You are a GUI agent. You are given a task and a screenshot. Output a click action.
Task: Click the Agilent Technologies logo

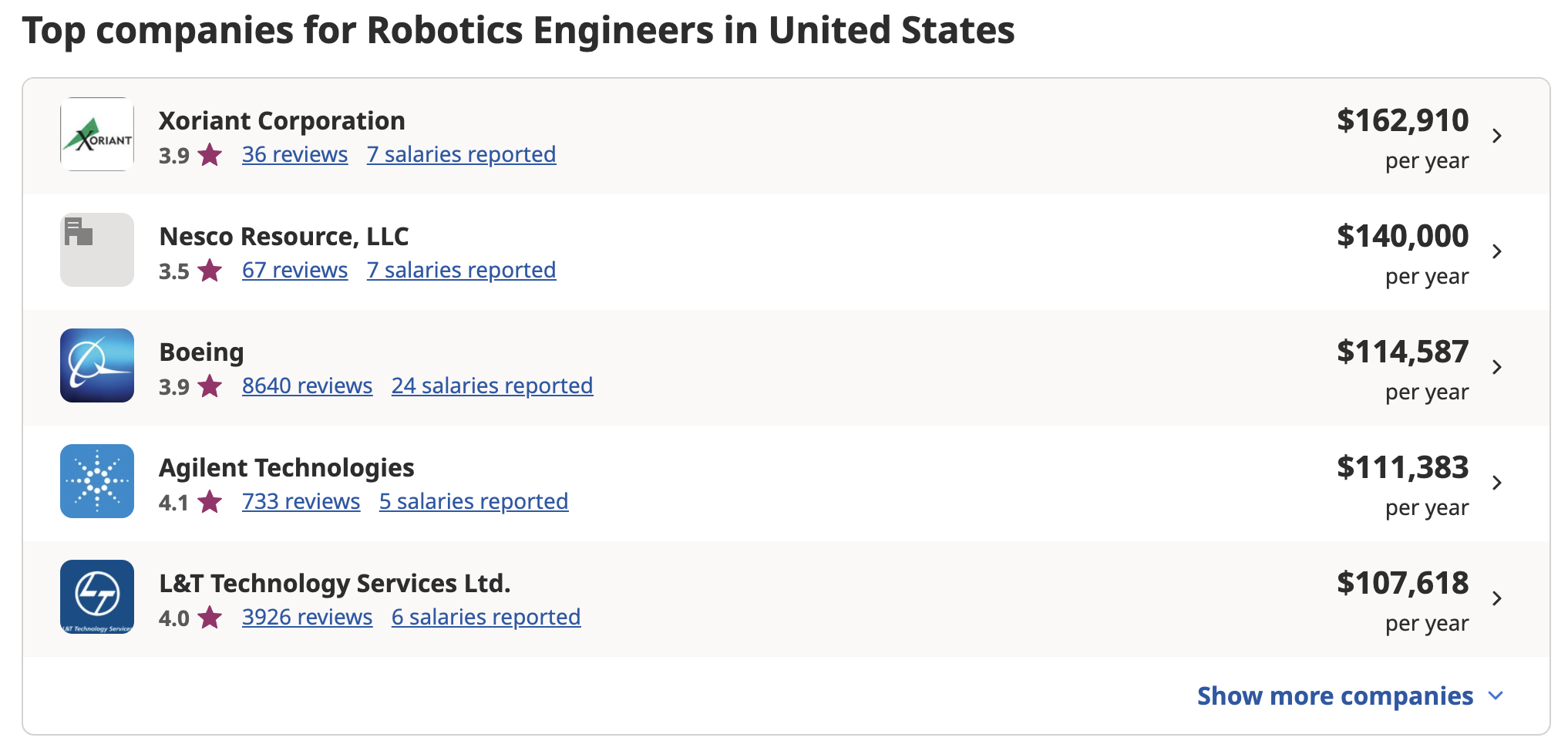[97, 481]
